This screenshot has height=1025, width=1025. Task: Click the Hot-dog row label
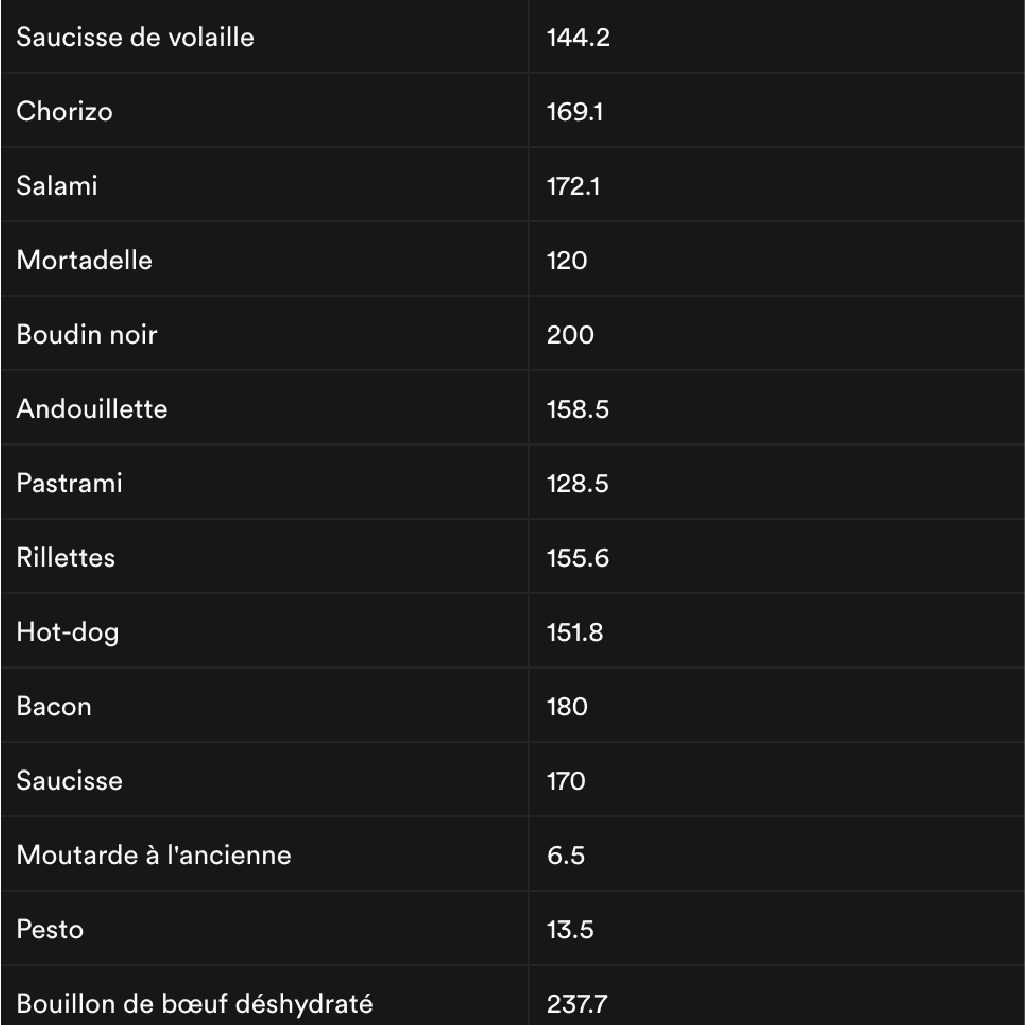[x=68, y=632]
